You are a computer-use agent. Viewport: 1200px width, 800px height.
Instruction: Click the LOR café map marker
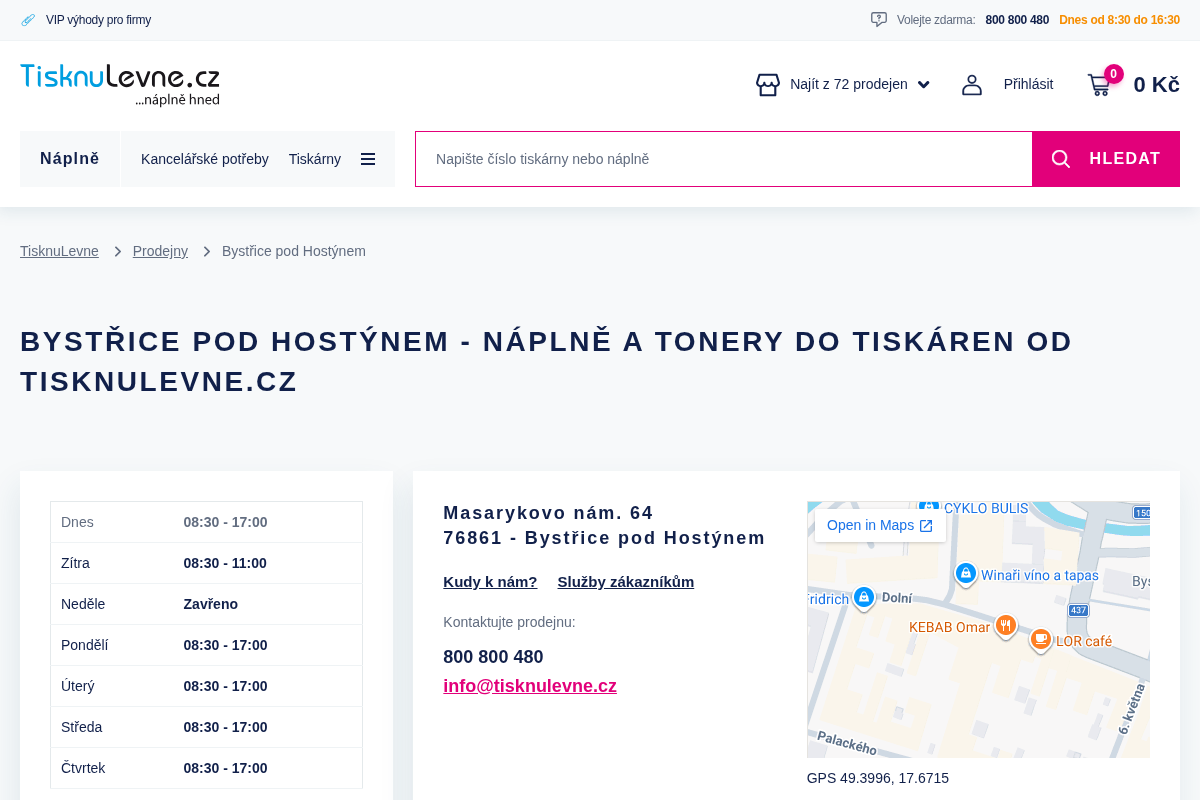pos(1041,639)
